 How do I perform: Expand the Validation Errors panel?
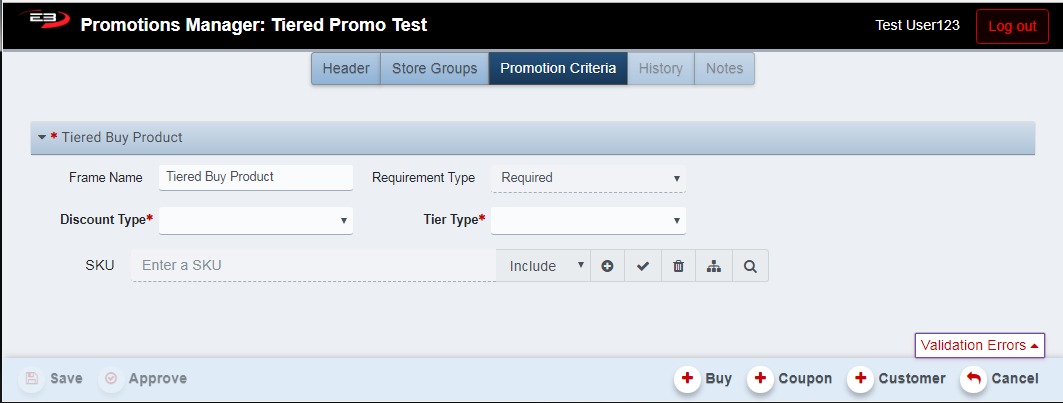tap(979, 345)
